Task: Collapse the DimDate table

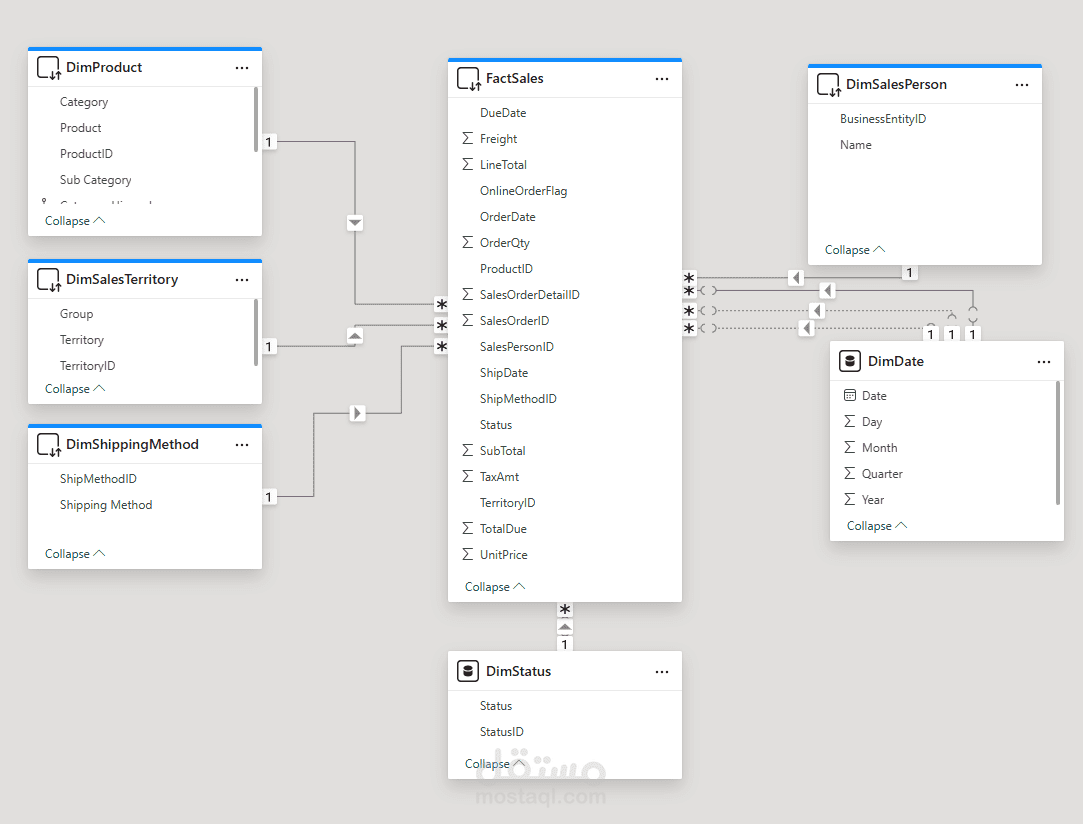Action: point(877,526)
